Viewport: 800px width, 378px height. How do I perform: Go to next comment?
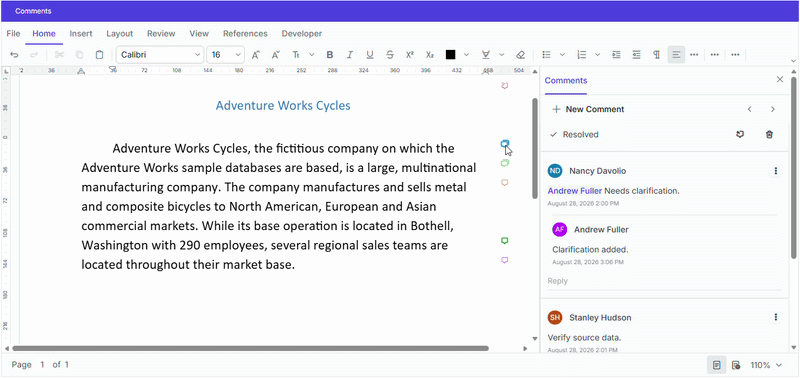[772, 109]
